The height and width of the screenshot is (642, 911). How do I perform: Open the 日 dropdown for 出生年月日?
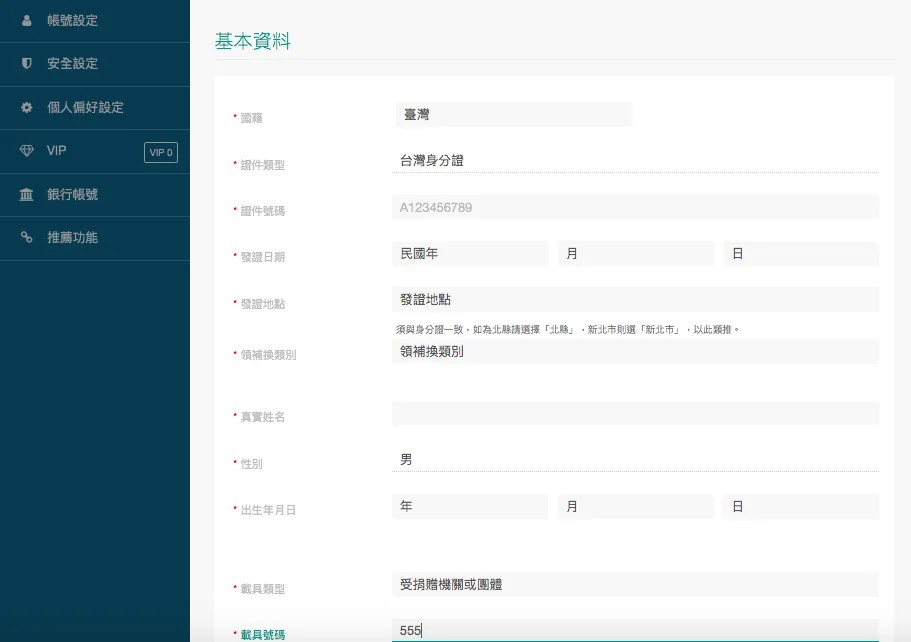[x=801, y=506]
